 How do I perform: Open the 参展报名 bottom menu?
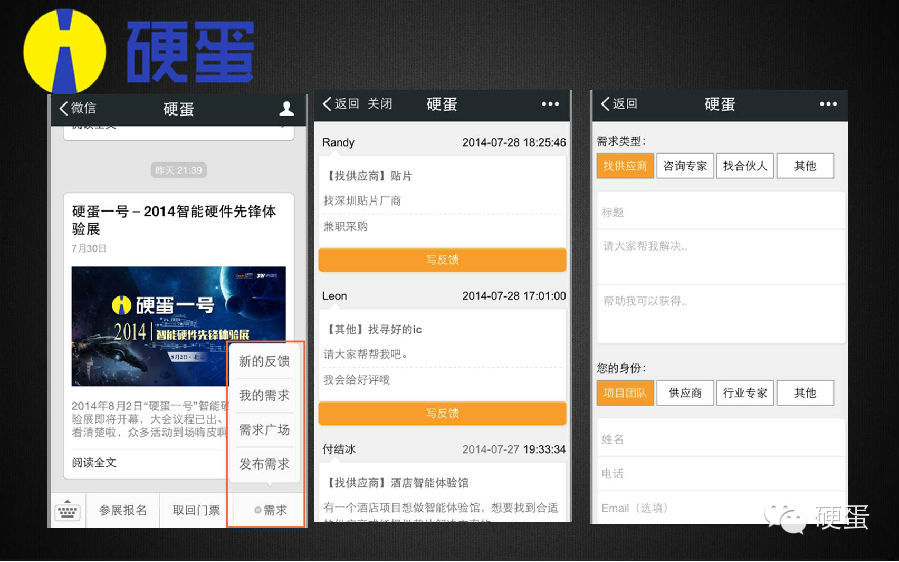[123, 510]
